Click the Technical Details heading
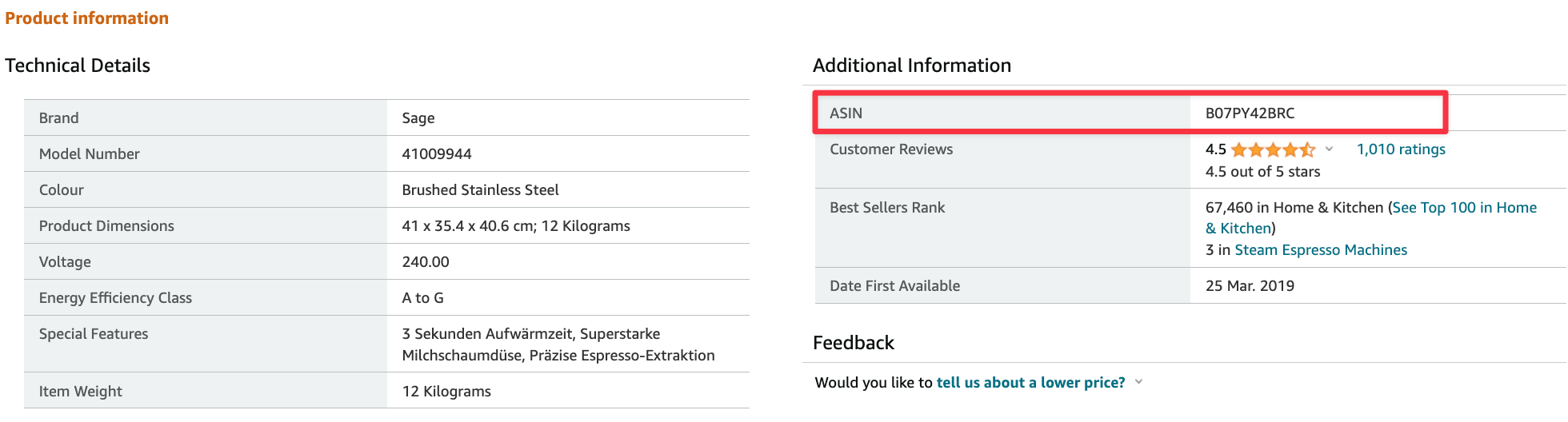 (78, 66)
